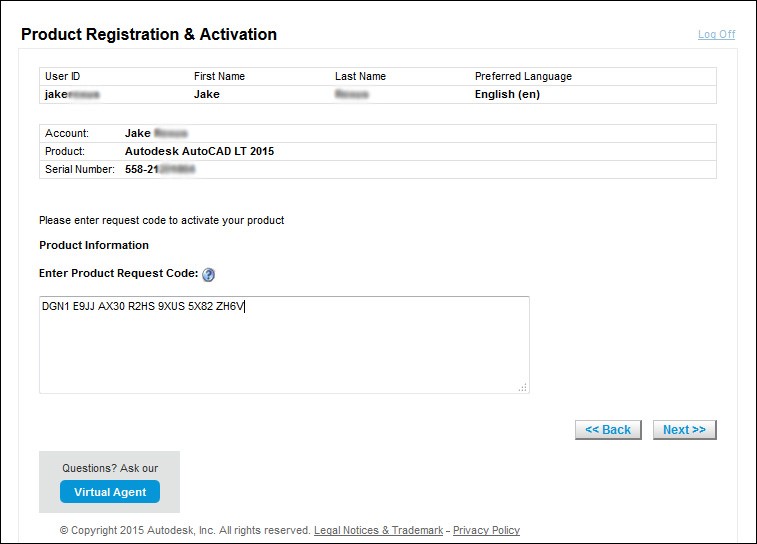The width and height of the screenshot is (757, 544).
Task: Click the 'Product Registration & Activation' heading
Action: 149,34
